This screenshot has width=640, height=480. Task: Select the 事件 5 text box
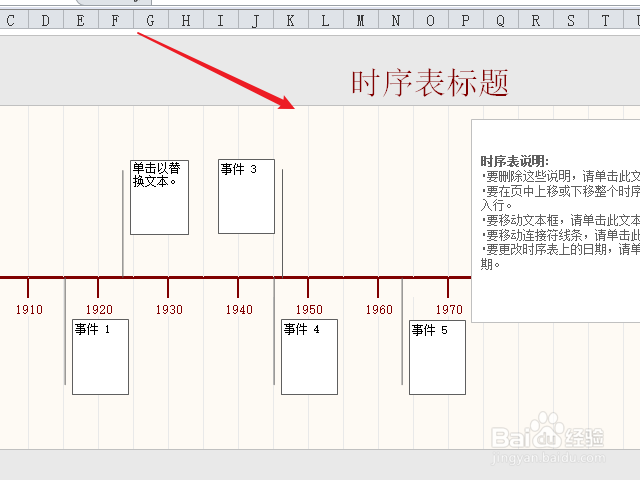click(x=438, y=358)
